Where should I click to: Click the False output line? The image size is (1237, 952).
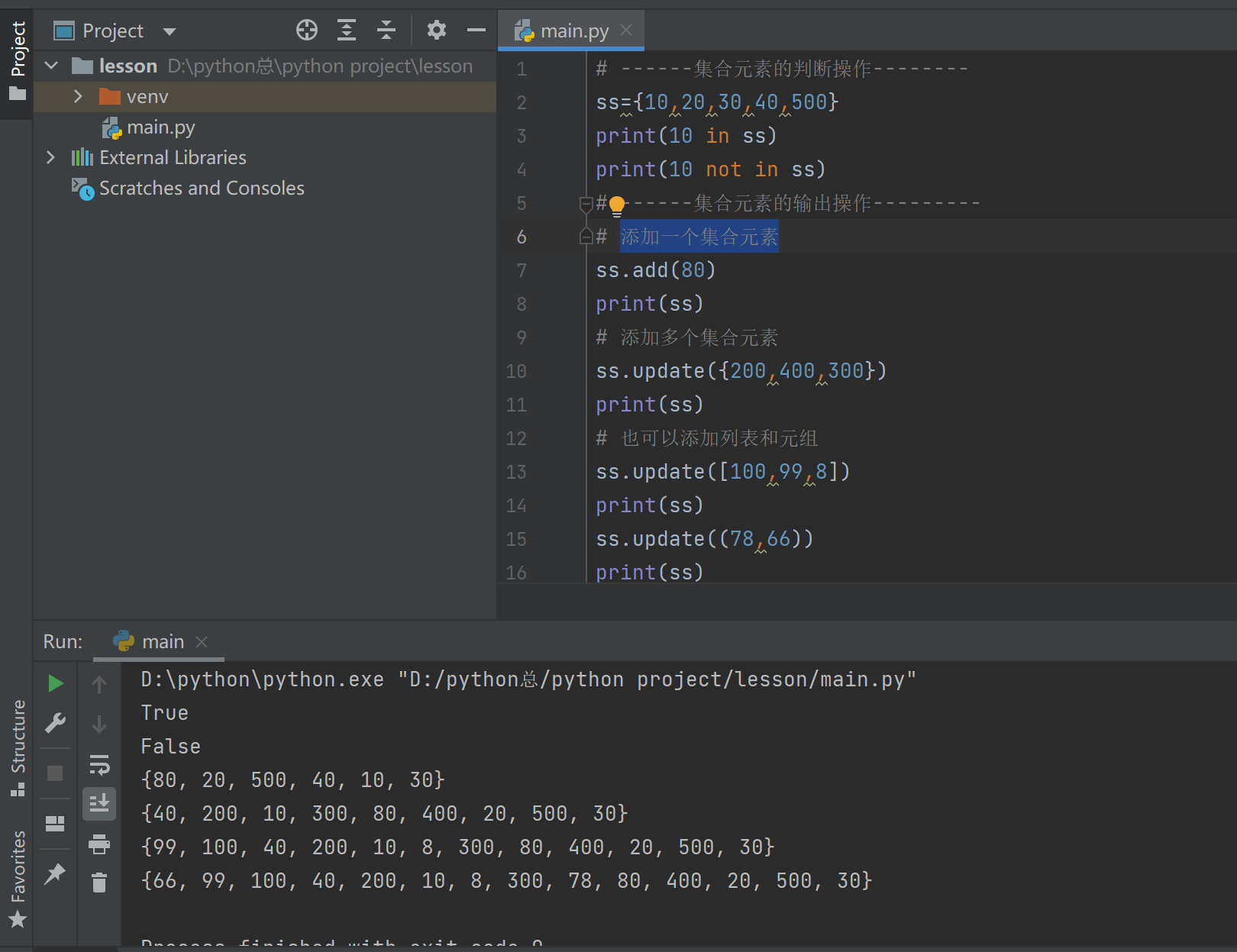coord(170,747)
